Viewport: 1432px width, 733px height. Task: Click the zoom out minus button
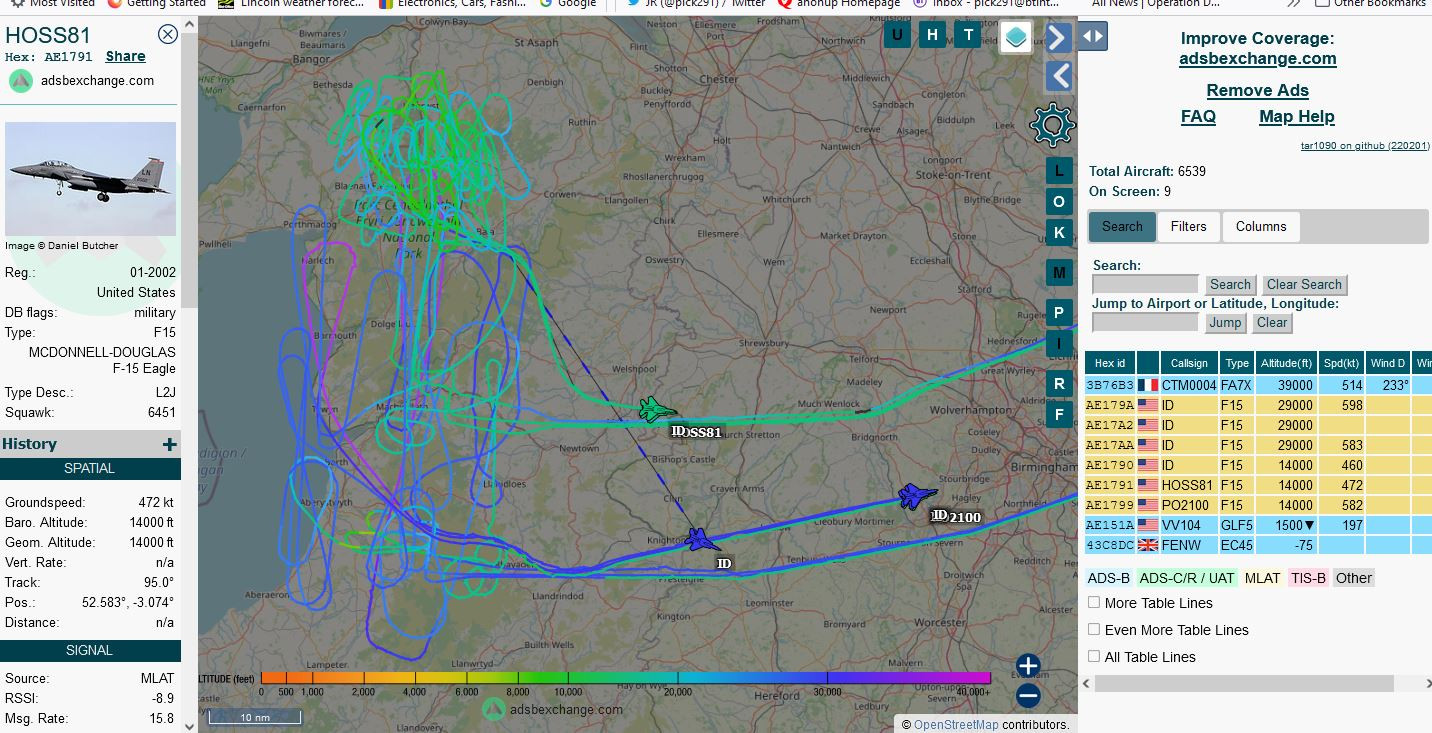pos(1028,696)
